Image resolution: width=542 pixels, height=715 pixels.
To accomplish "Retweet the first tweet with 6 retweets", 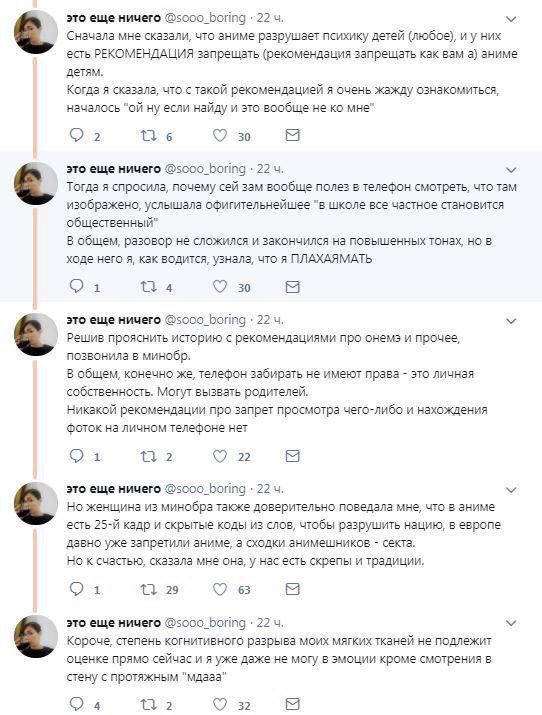I will tap(148, 135).
